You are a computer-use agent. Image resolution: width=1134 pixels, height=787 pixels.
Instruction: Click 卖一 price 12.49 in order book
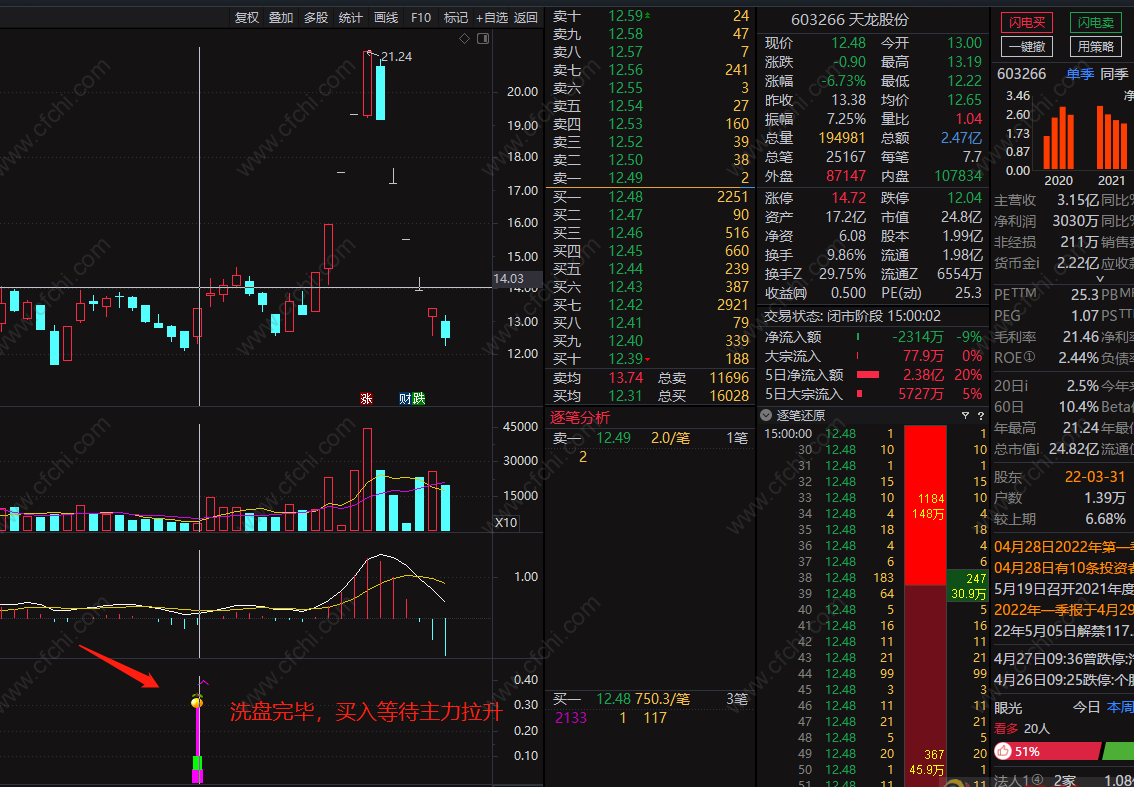(x=625, y=178)
